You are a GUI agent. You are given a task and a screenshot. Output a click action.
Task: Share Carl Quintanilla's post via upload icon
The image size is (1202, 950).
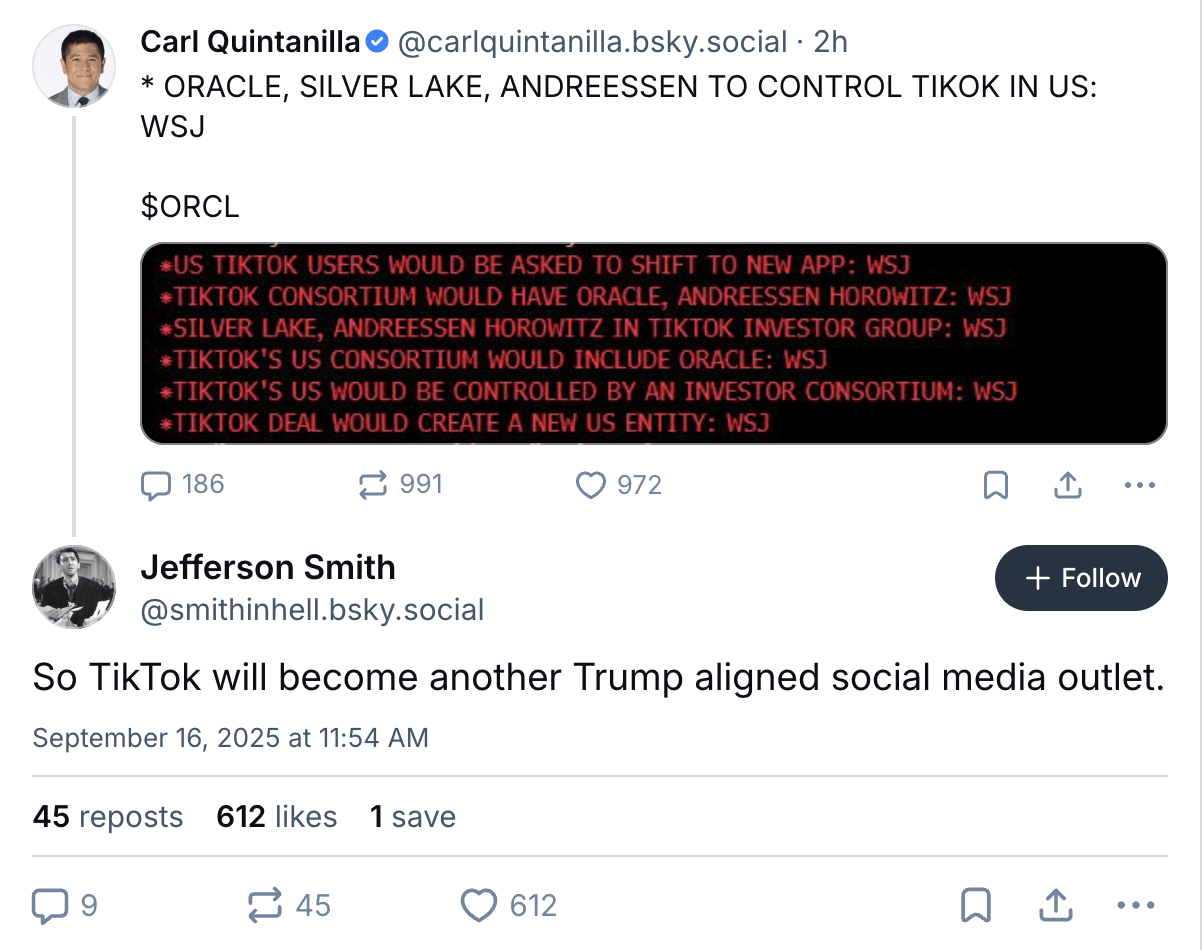pos(1068,485)
